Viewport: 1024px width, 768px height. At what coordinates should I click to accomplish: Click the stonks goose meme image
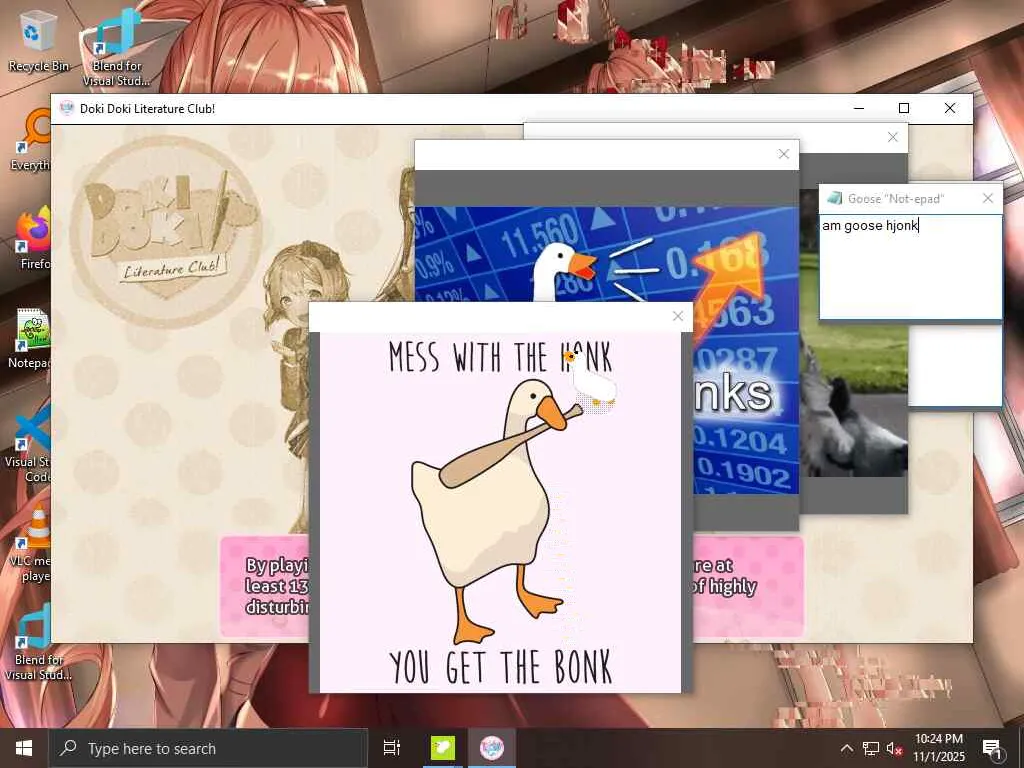pyautogui.click(x=607, y=254)
